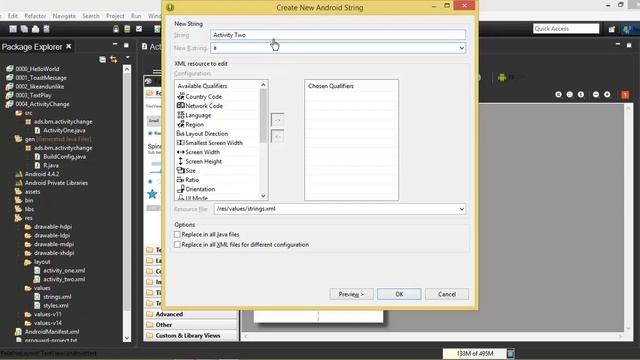Viewport: 640px width, 360px height.
Task: Open the Refactor menu
Action: tap(35, 16)
